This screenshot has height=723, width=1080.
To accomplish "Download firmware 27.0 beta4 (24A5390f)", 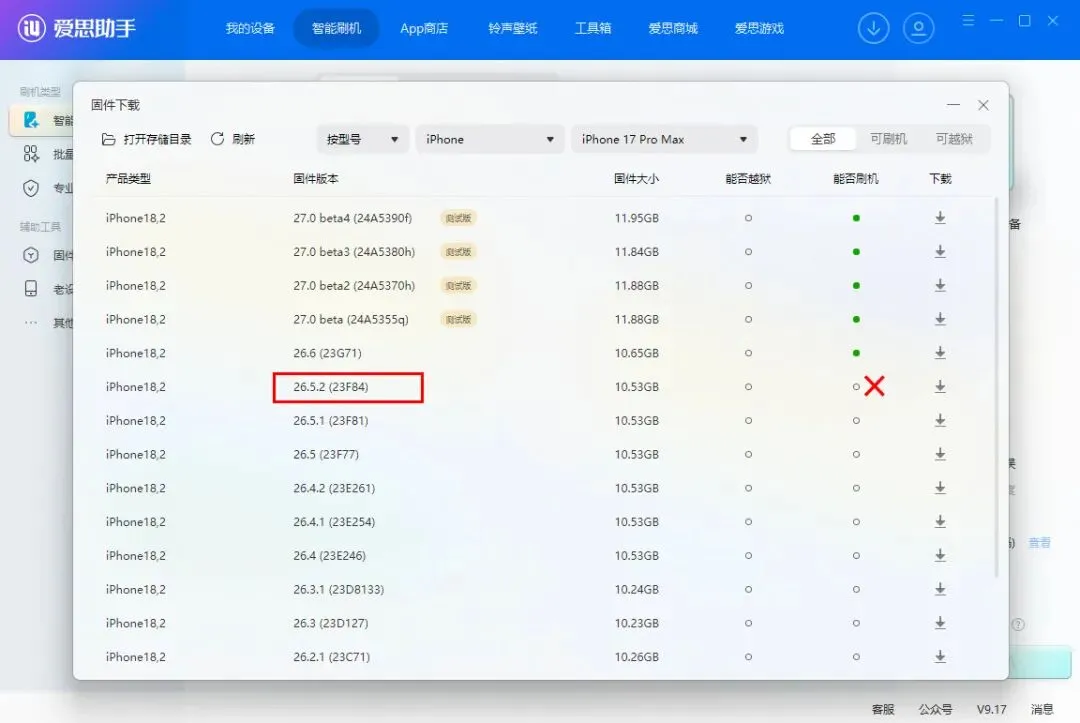I will tap(940, 218).
